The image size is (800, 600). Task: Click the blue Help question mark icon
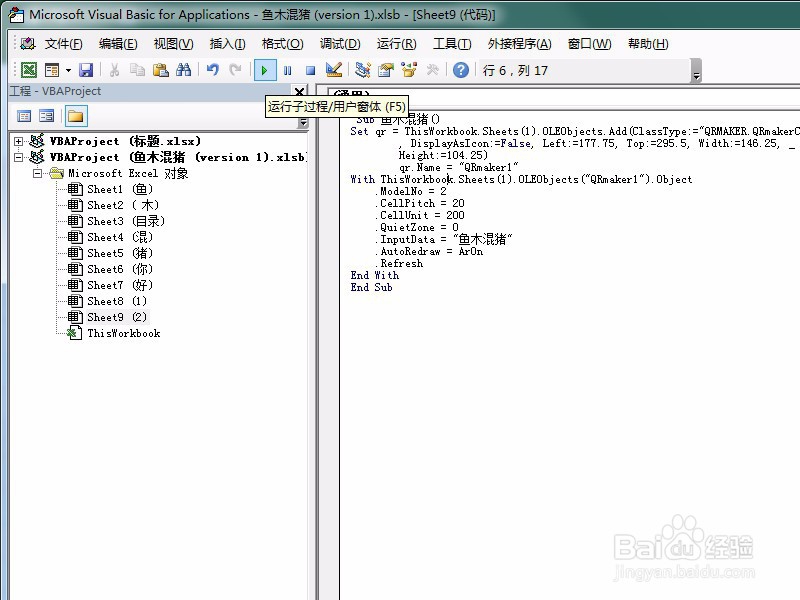(461, 70)
